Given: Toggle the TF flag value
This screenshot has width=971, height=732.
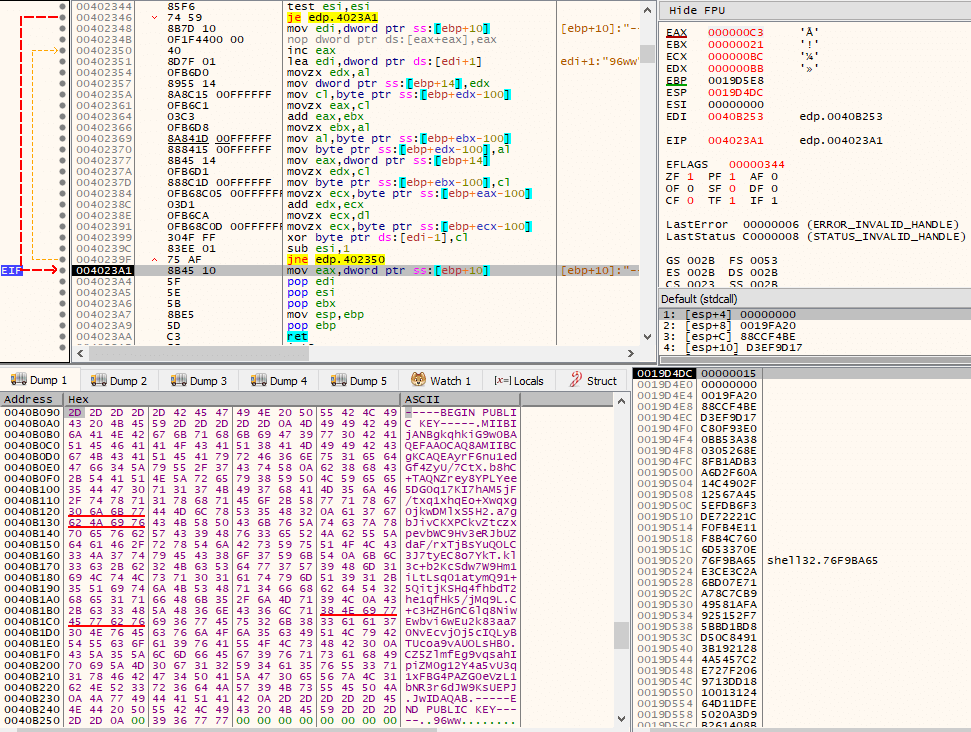Looking at the screenshot, I should point(732,201).
